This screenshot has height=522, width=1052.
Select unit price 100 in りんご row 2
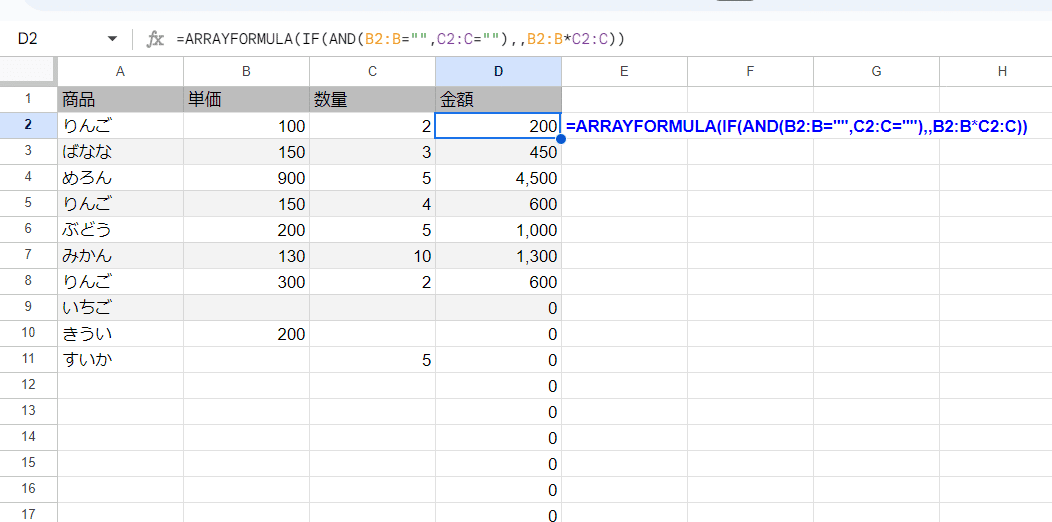click(x=246, y=125)
